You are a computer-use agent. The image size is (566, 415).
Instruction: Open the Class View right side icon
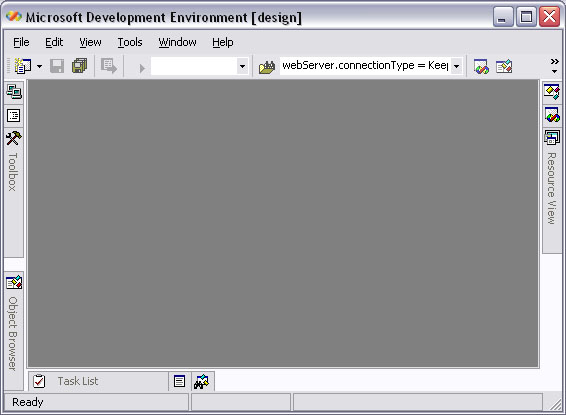tap(552, 115)
